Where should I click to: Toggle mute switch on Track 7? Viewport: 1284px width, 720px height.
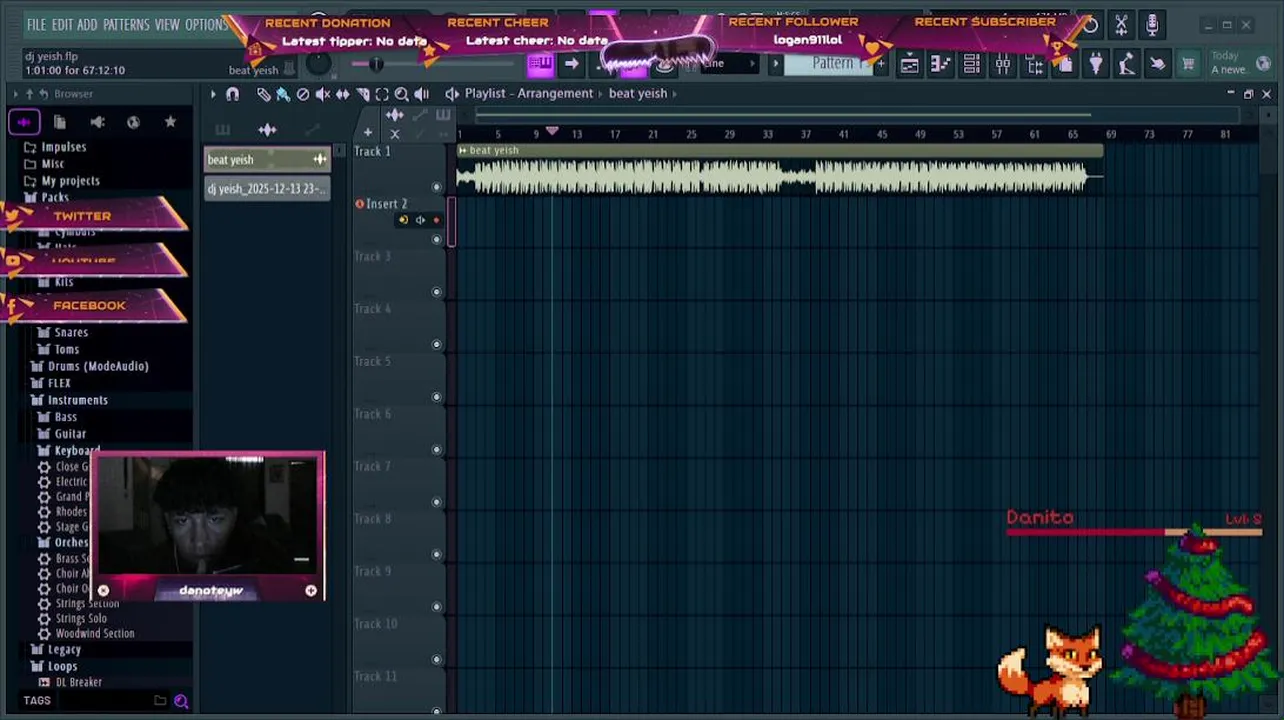pos(436,502)
